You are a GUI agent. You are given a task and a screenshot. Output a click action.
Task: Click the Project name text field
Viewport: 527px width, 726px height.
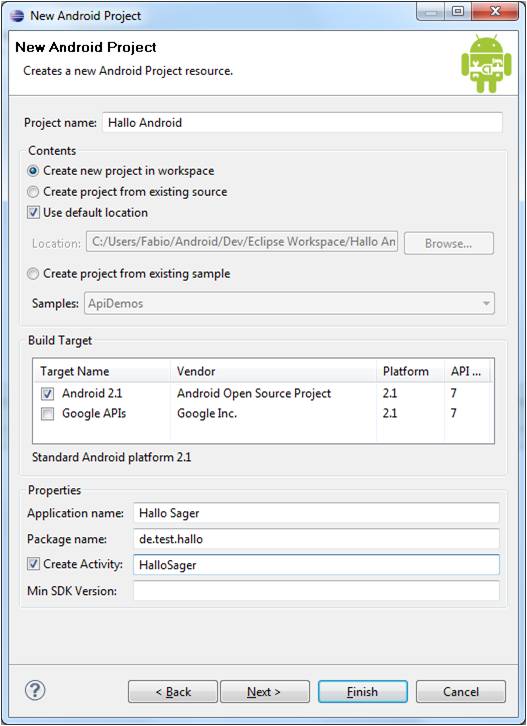pyautogui.click(x=302, y=123)
